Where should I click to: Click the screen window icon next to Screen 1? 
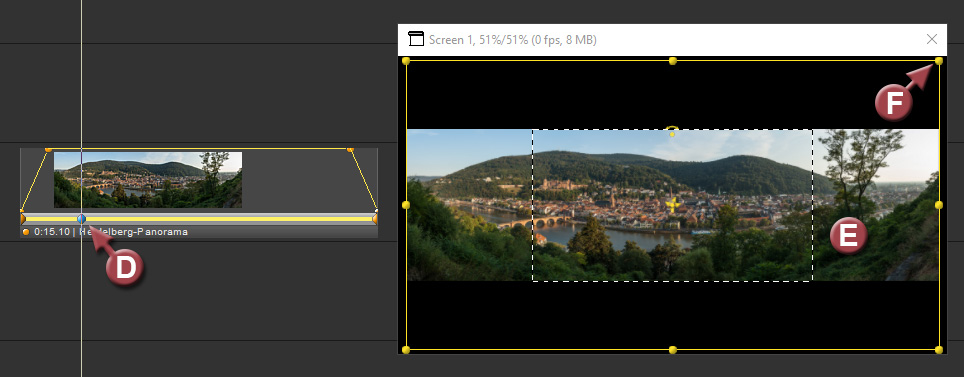(x=416, y=39)
